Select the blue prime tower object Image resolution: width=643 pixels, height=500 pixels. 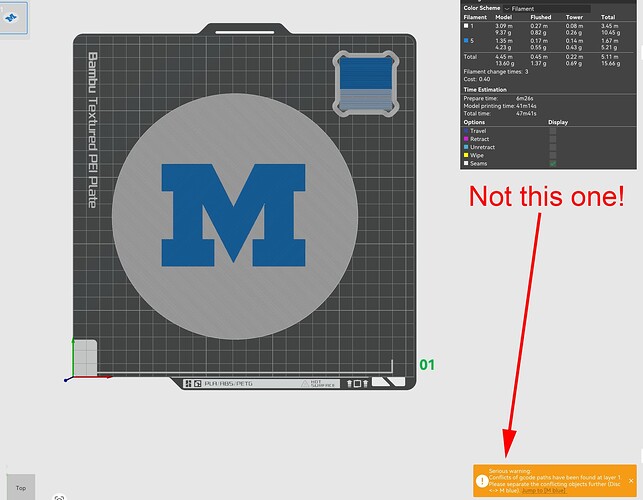pos(366,84)
